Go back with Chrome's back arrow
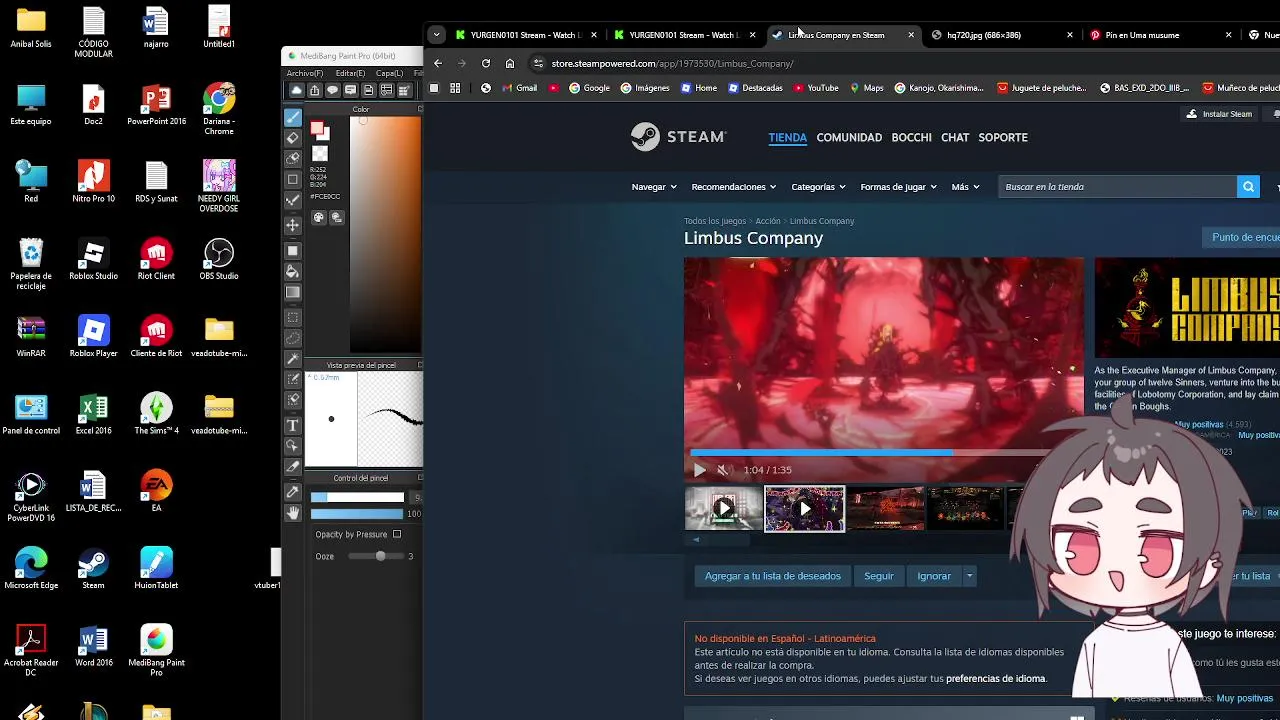 (438, 63)
